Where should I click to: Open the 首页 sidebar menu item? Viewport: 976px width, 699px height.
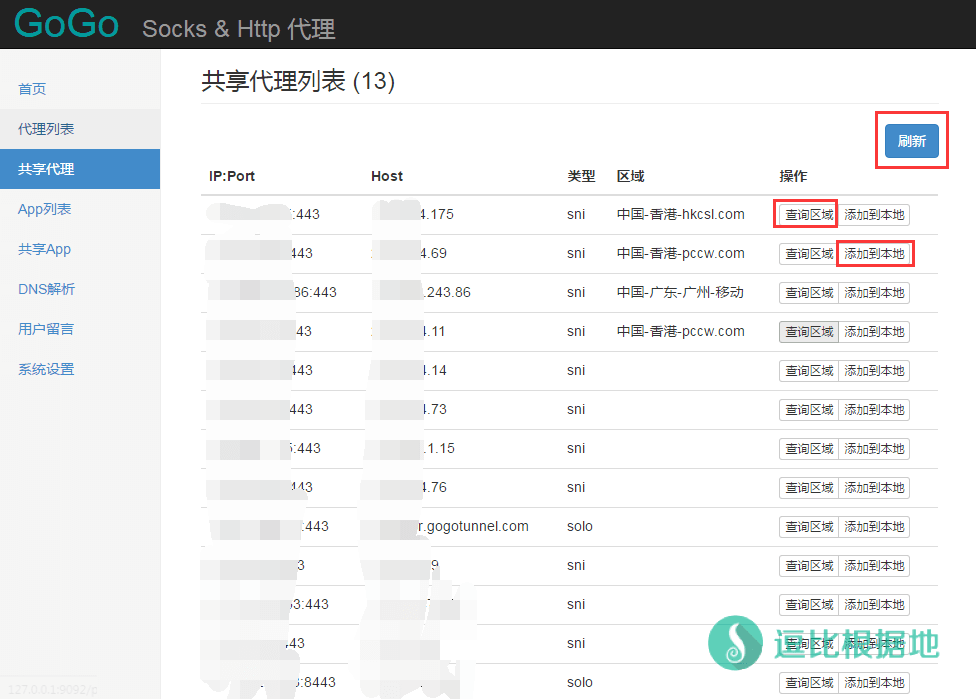click(32, 89)
